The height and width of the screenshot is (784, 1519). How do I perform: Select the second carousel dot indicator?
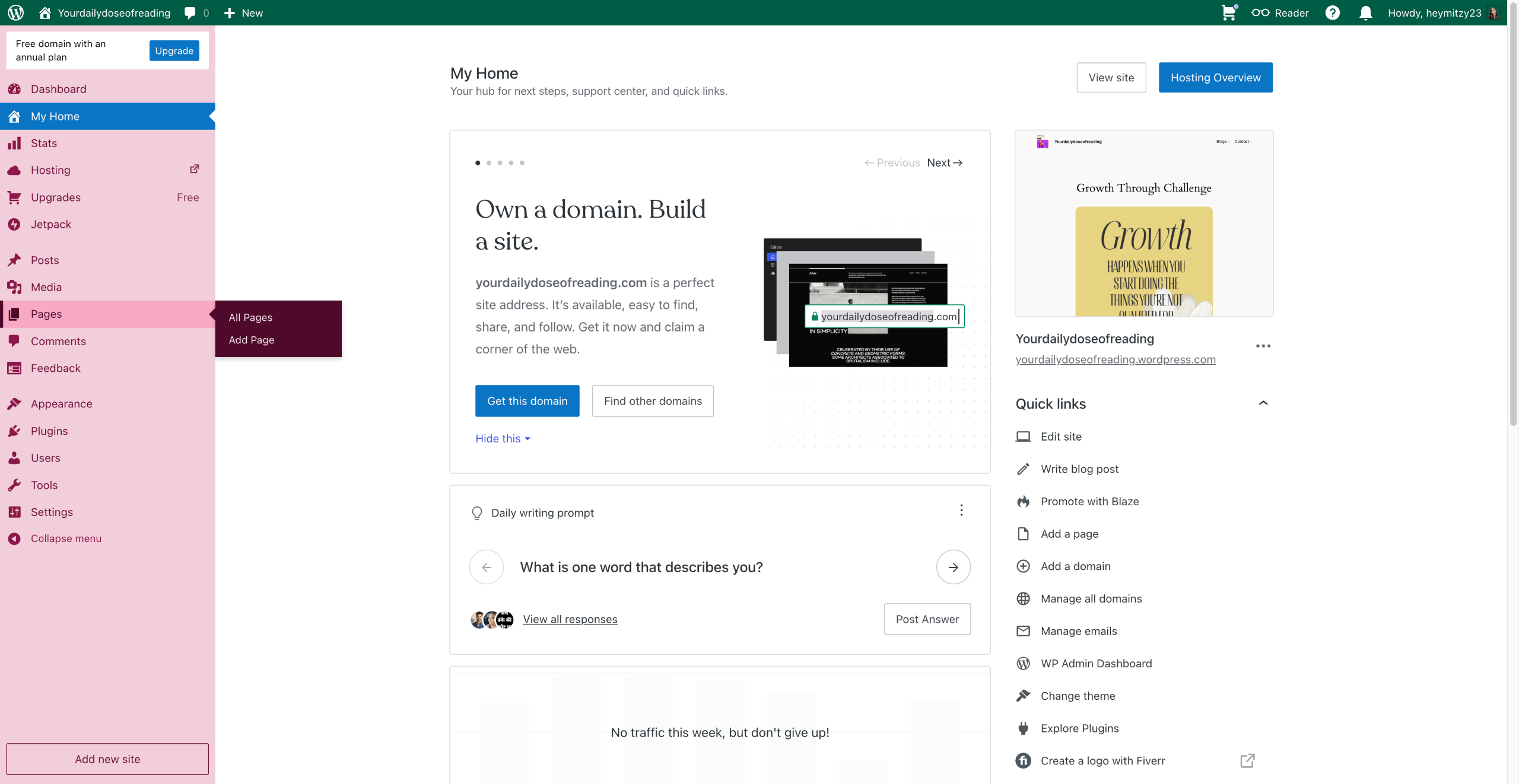pos(489,162)
